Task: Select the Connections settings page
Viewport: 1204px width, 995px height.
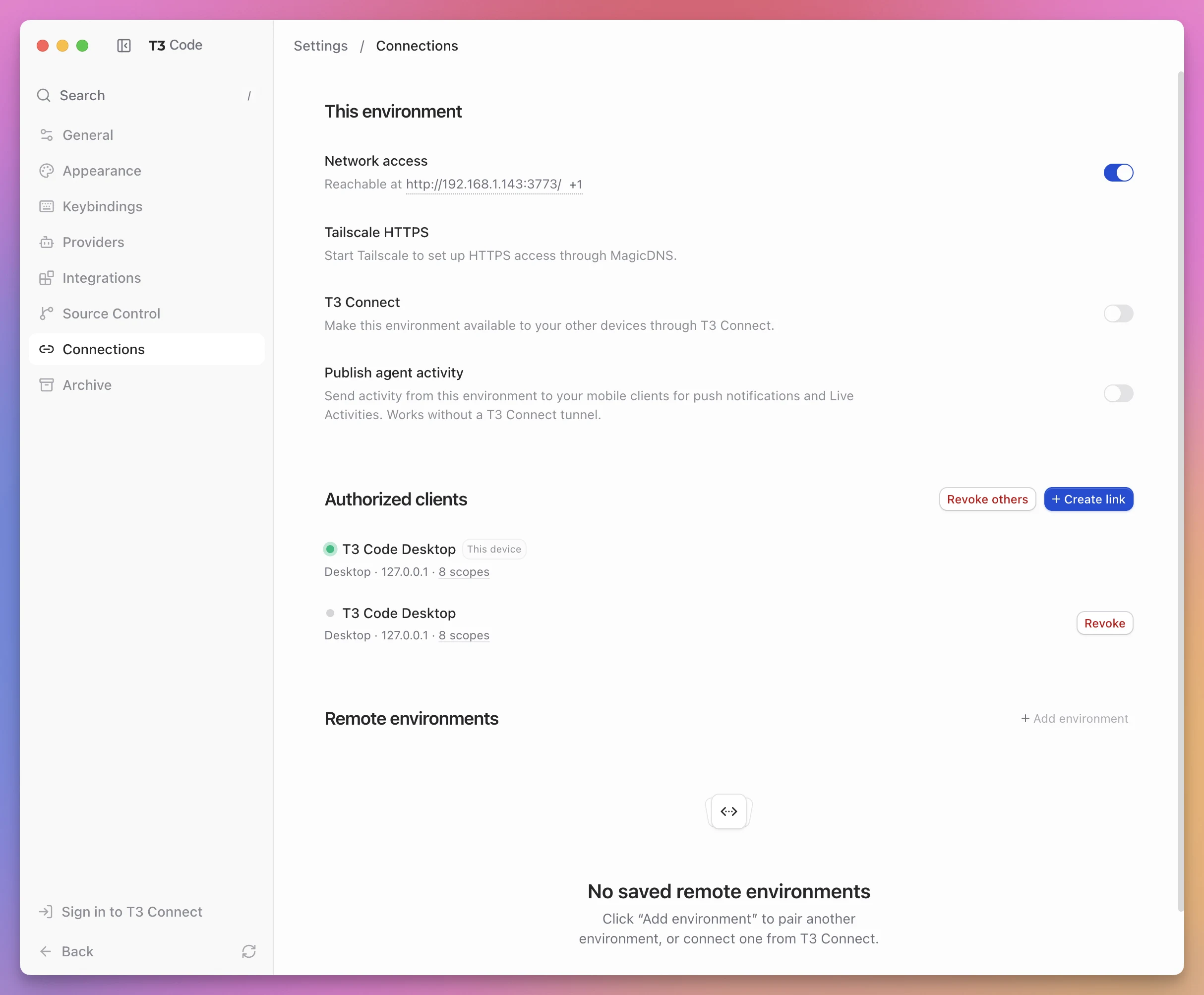Action: tap(147, 349)
